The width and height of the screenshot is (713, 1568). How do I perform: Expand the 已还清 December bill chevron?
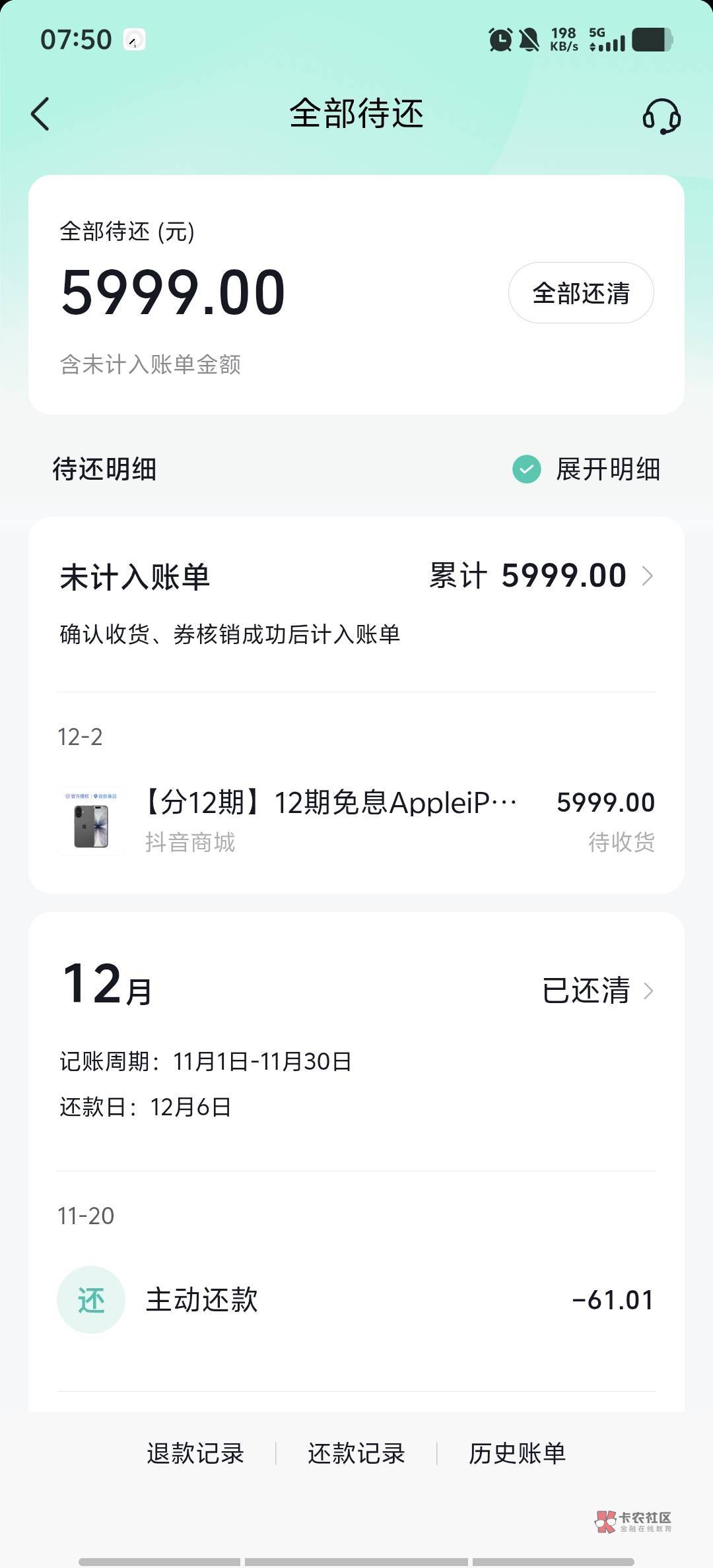click(648, 991)
